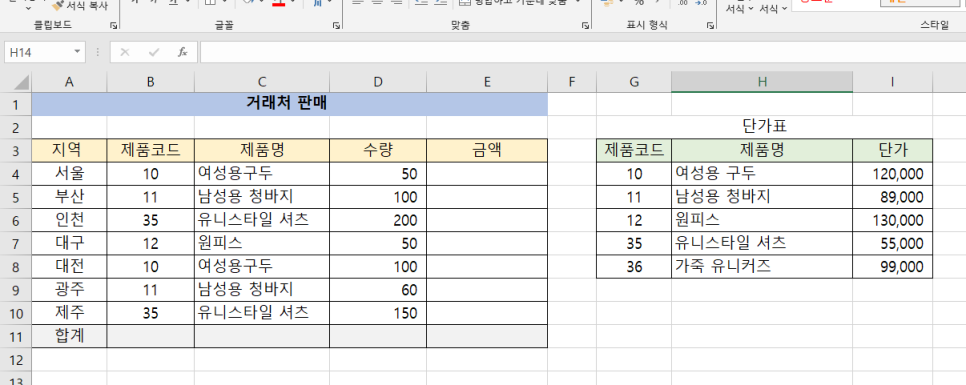This screenshot has height=385, width=966.
Task: Open the 글꼴 group dialog launcher
Action: coord(336,26)
